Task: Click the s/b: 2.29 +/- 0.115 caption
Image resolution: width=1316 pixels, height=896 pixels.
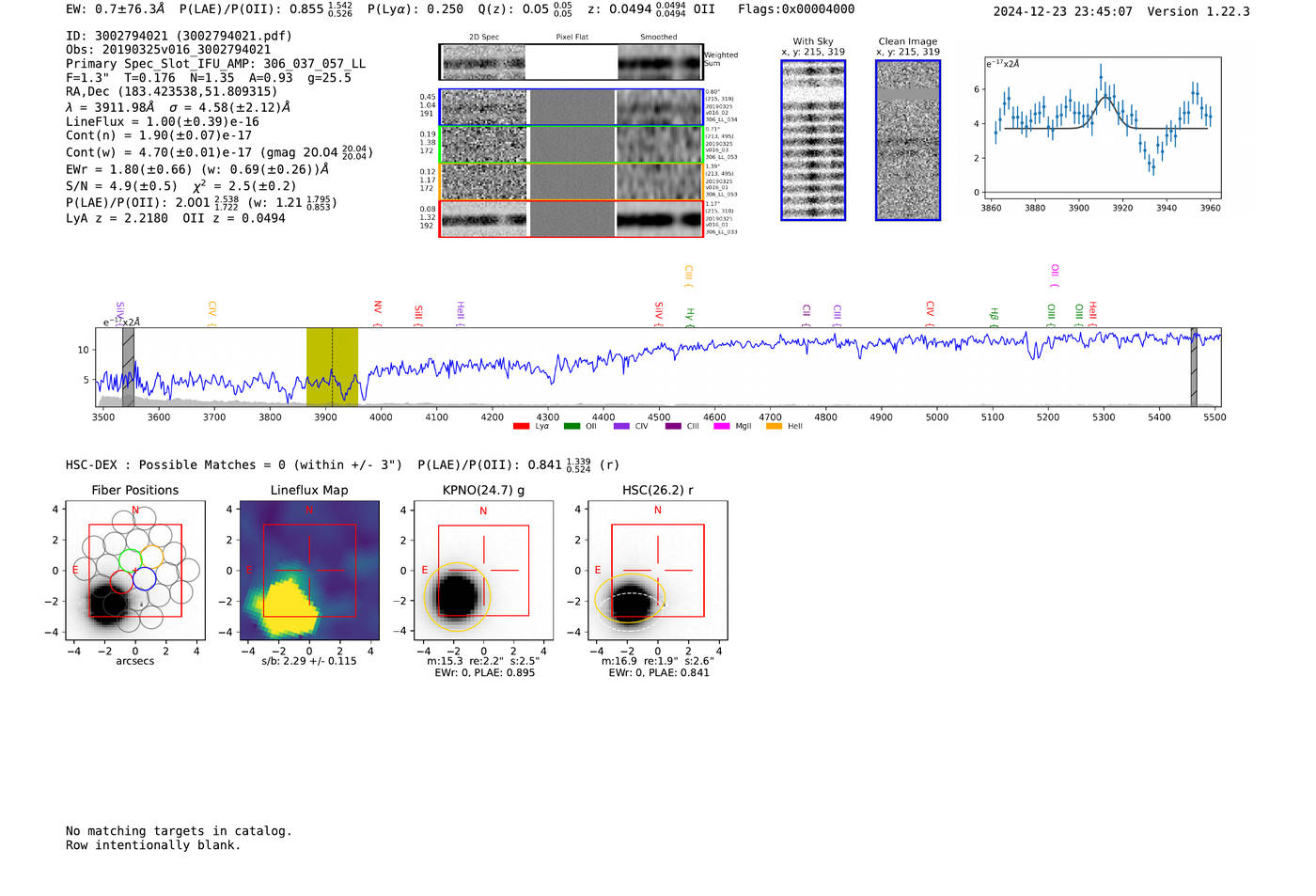Action: click(x=309, y=661)
